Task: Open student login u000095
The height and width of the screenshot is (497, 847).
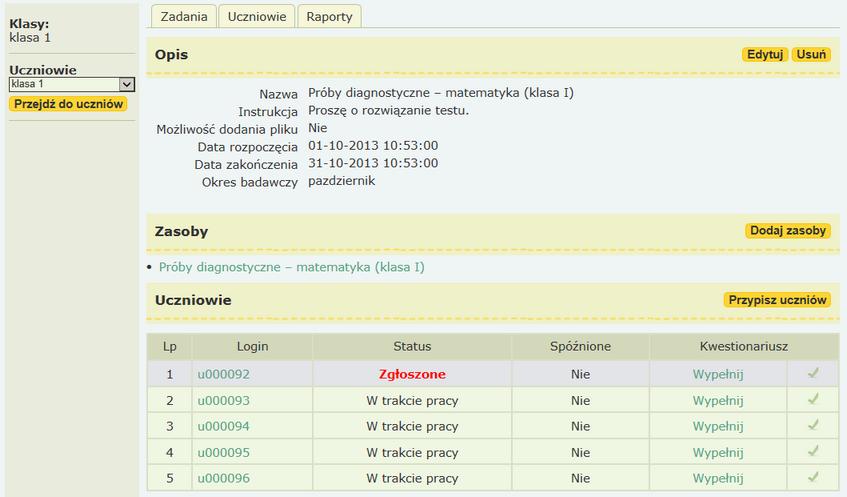Action: (x=224, y=452)
